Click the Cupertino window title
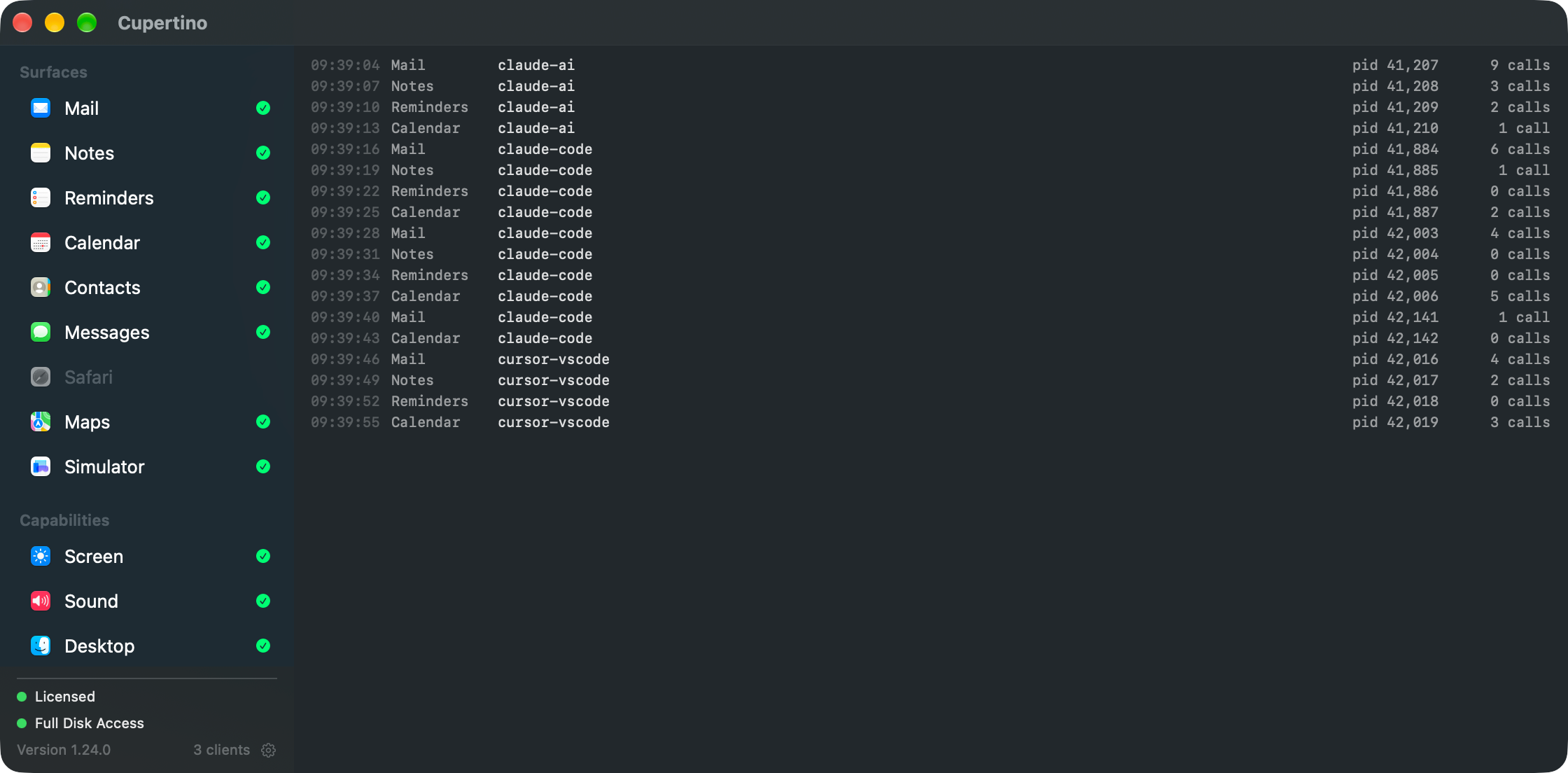1568x773 pixels. [162, 23]
